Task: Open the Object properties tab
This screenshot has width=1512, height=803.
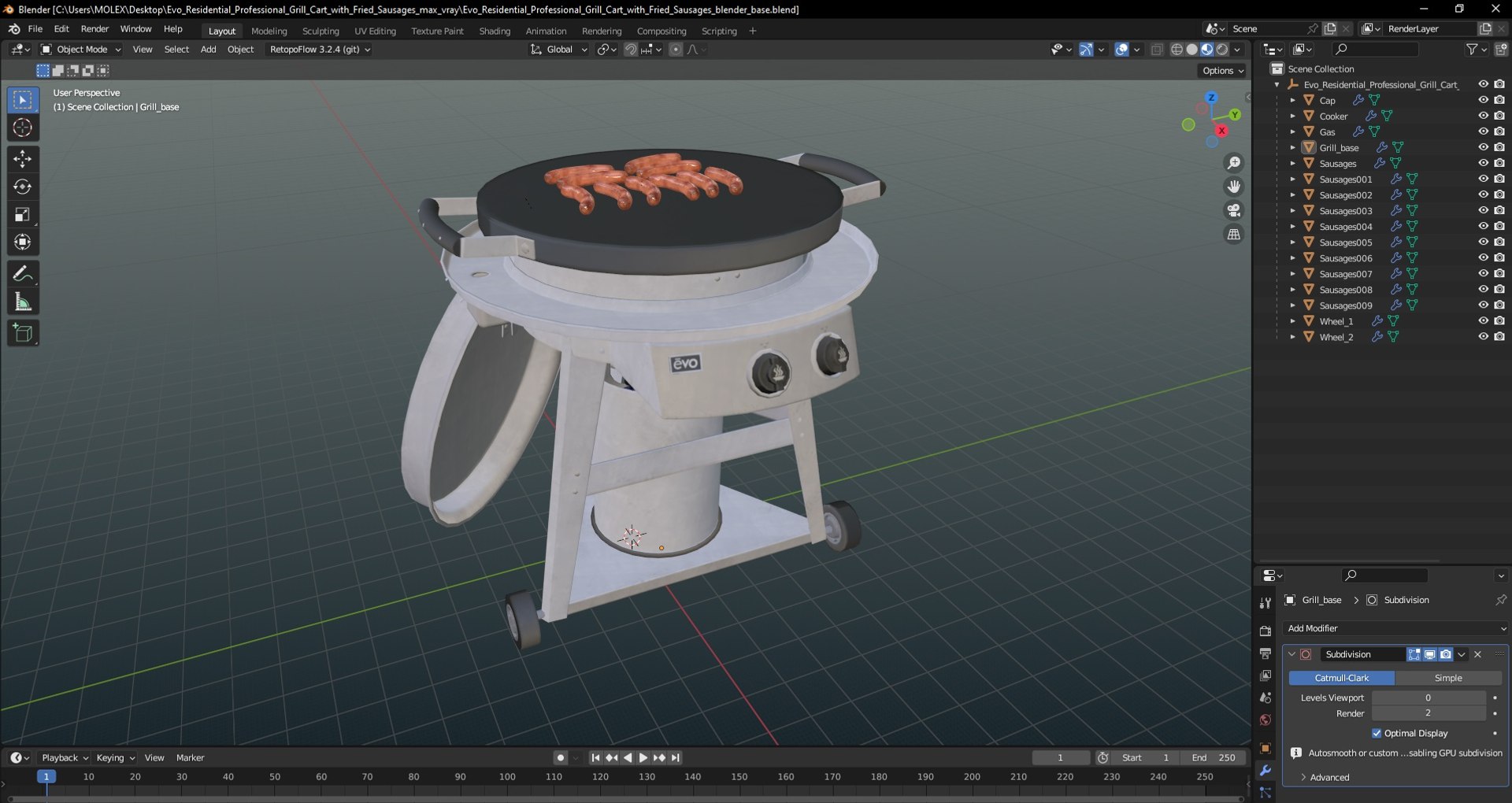Action: click(x=1266, y=748)
